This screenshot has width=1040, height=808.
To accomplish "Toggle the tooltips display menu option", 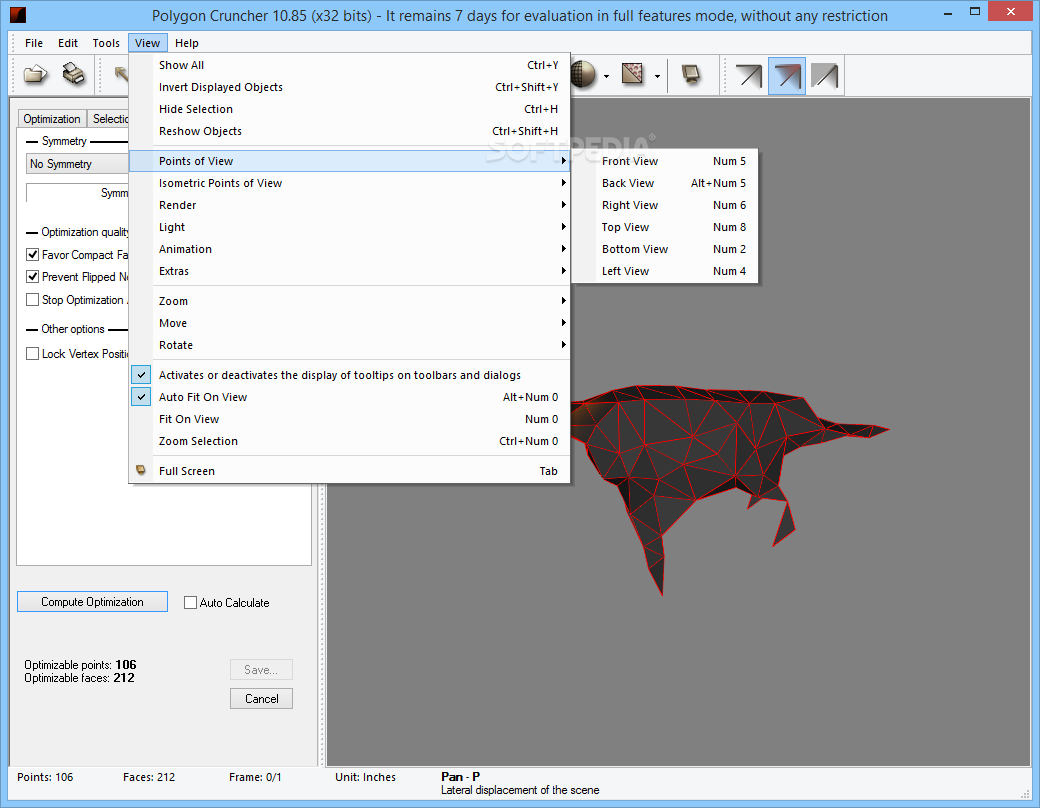I will click(x=350, y=375).
